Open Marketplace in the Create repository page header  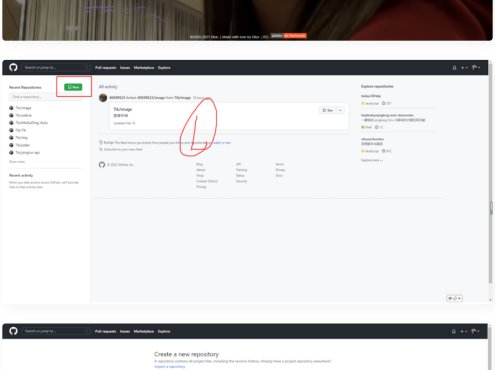144,331
